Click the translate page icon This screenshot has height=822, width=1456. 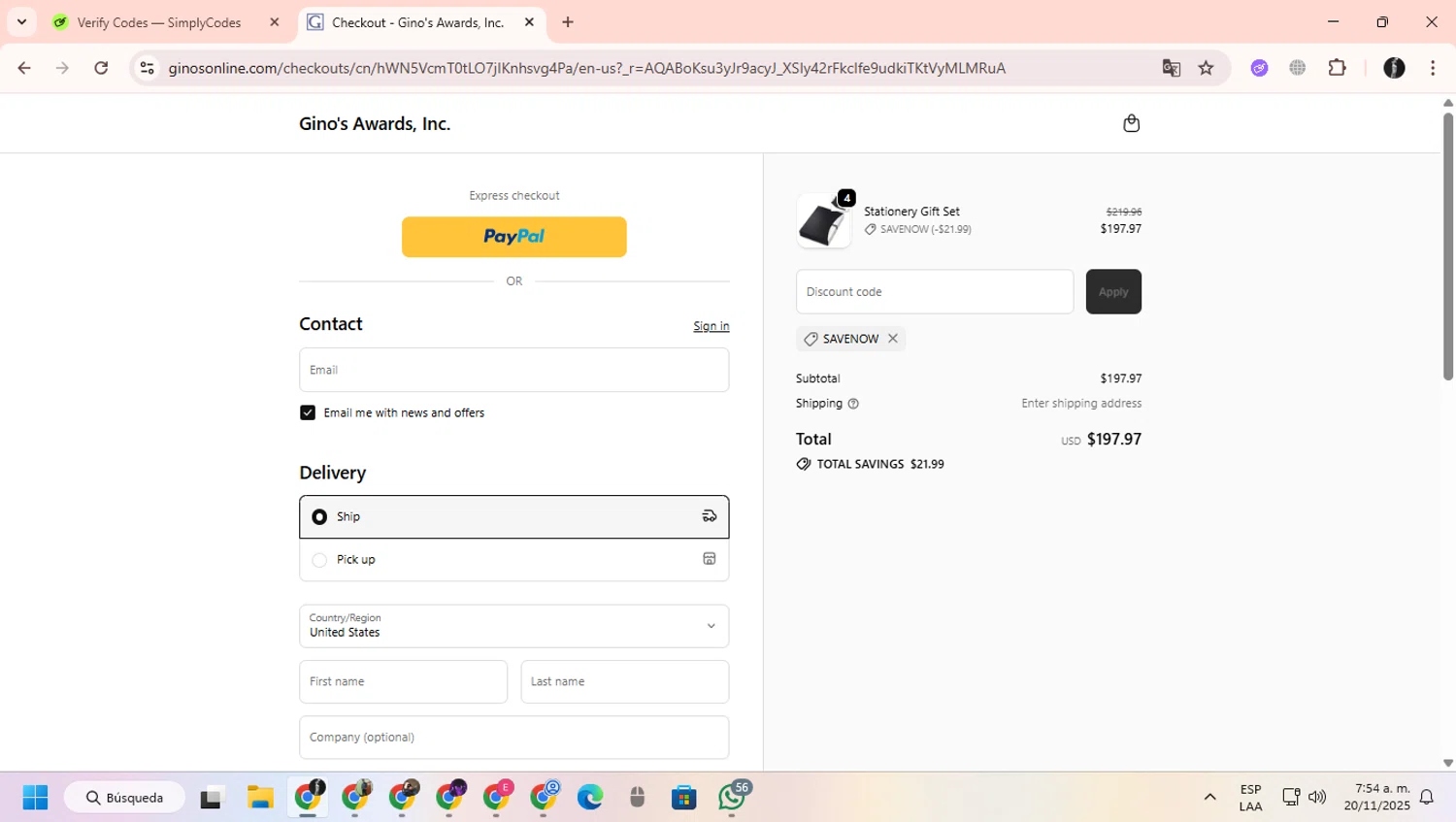pyautogui.click(x=1172, y=68)
